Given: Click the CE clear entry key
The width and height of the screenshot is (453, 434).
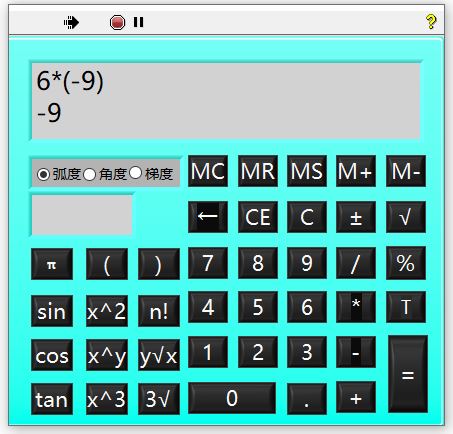Looking at the screenshot, I should pyautogui.click(x=258, y=217).
